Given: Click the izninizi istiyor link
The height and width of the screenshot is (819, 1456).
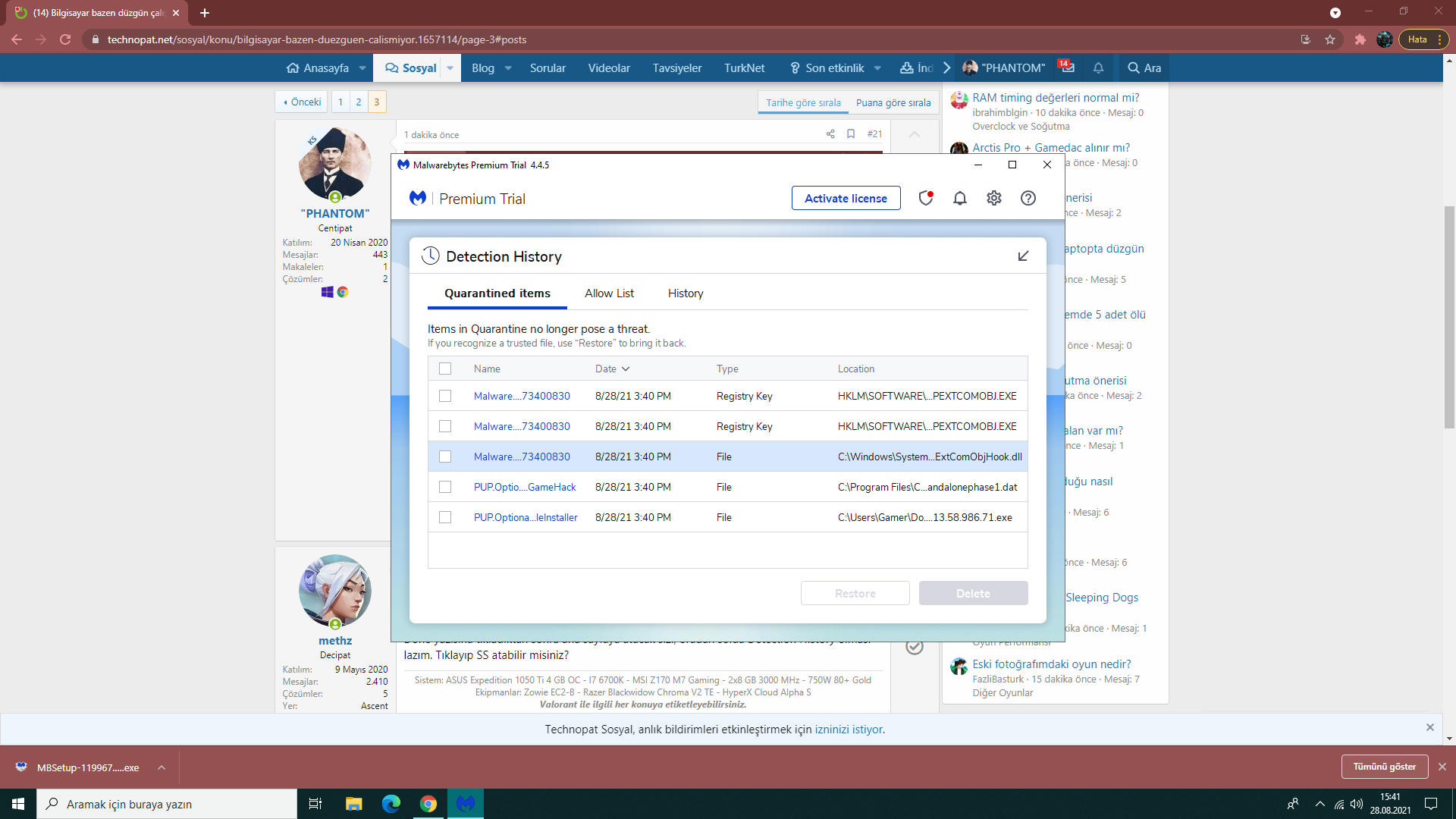Looking at the screenshot, I should 848,730.
